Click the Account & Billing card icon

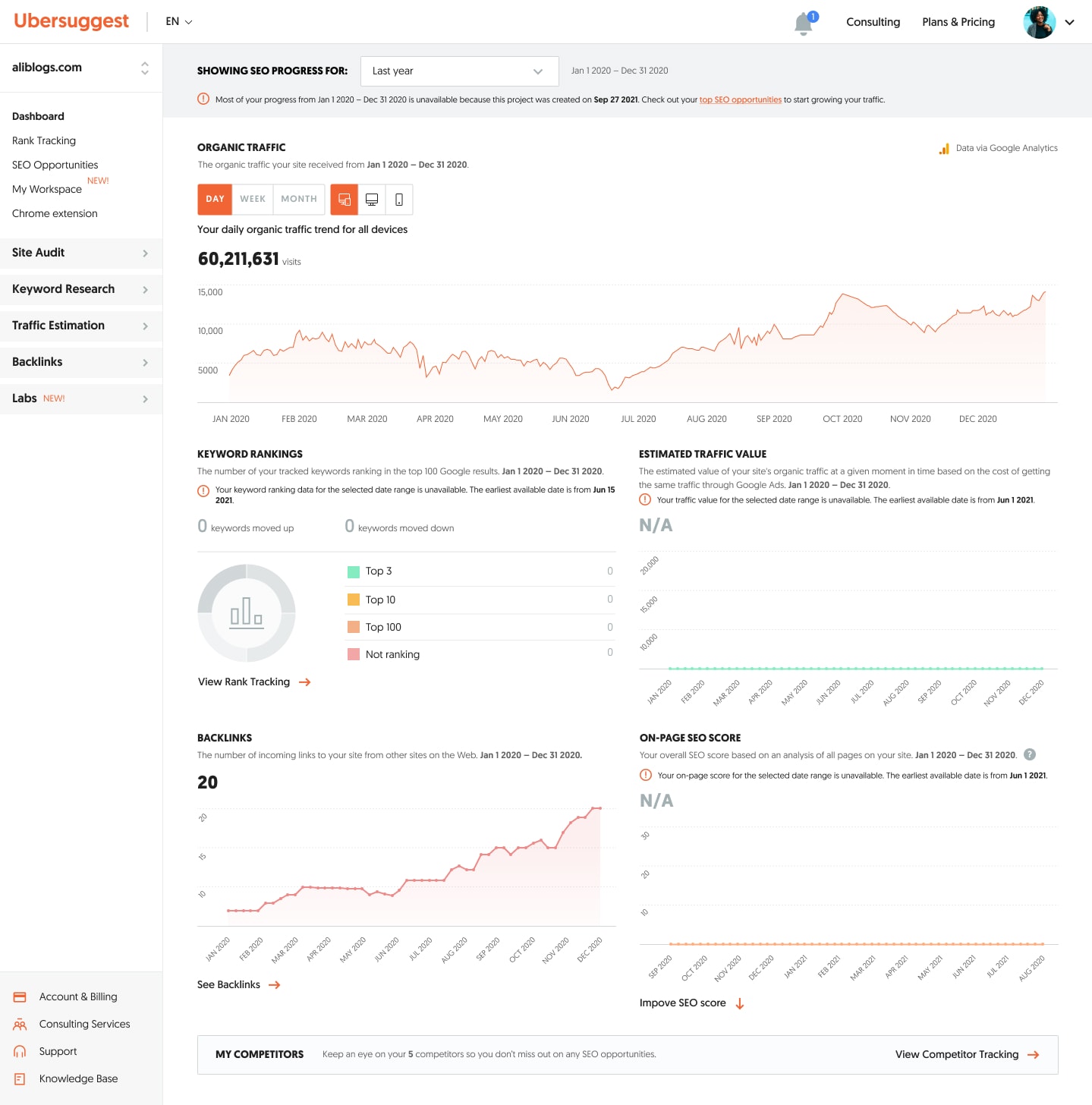[20, 997]
